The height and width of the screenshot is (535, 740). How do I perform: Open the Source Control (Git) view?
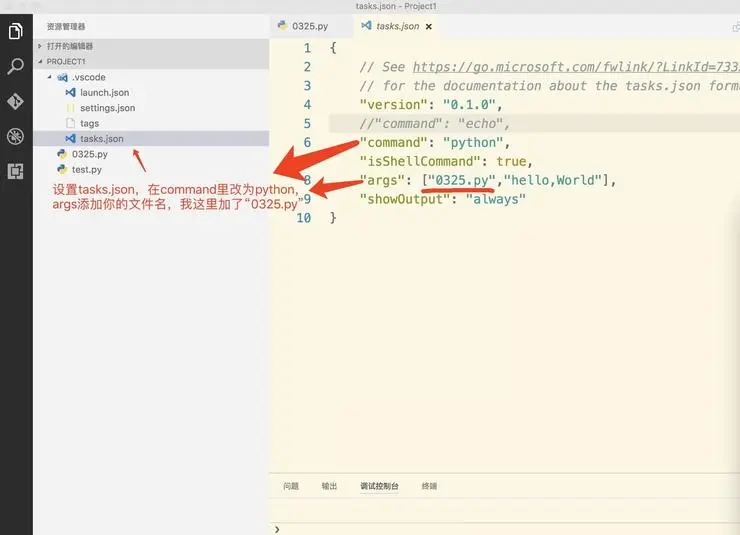[x=16, y=101]
